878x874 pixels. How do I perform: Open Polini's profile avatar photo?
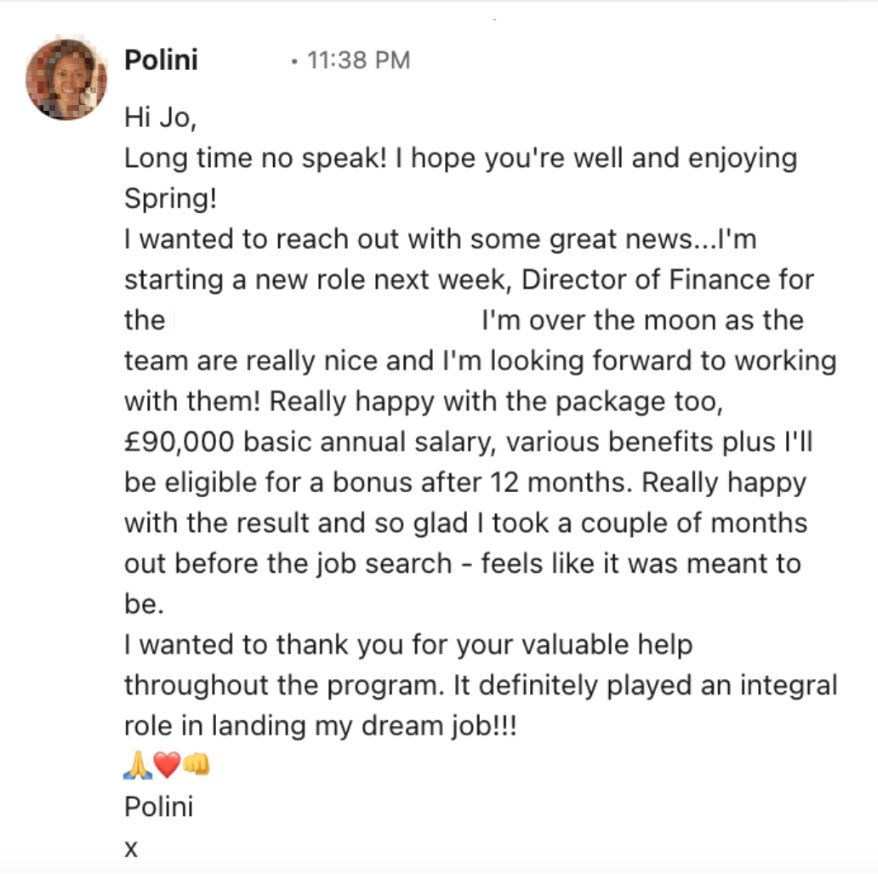[x=66, y=79]
